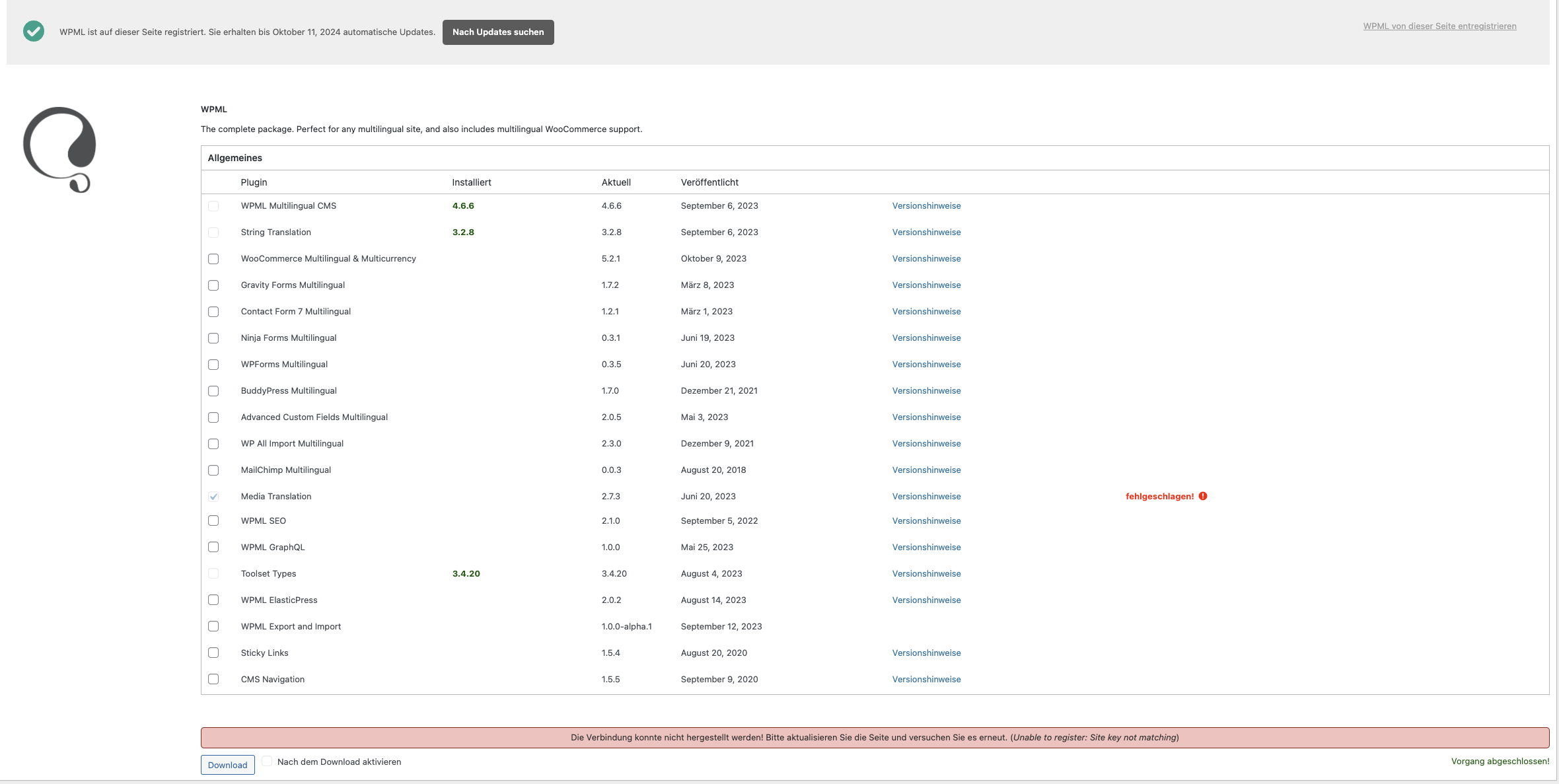Screen dimensions: 1559x784
Task: Click the 'Toolset Types' plugin name
Action: point(268,574)
